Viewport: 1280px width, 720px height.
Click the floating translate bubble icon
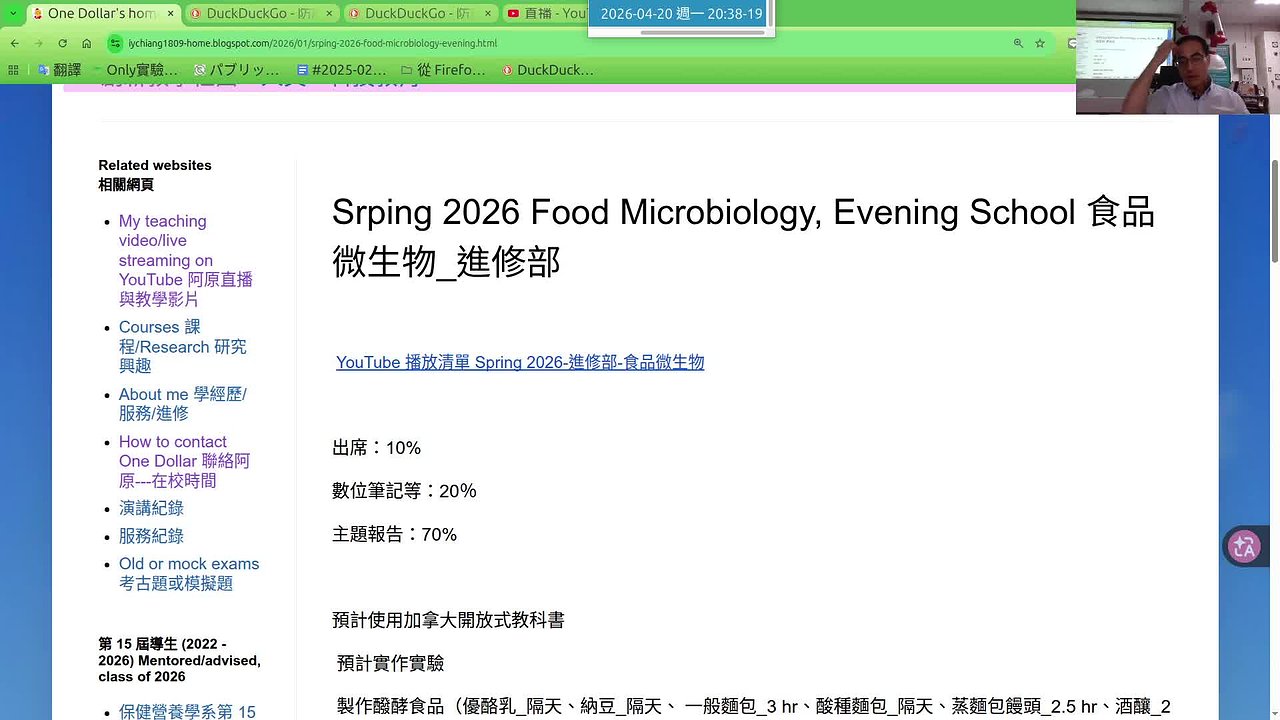click(1244, 547)
